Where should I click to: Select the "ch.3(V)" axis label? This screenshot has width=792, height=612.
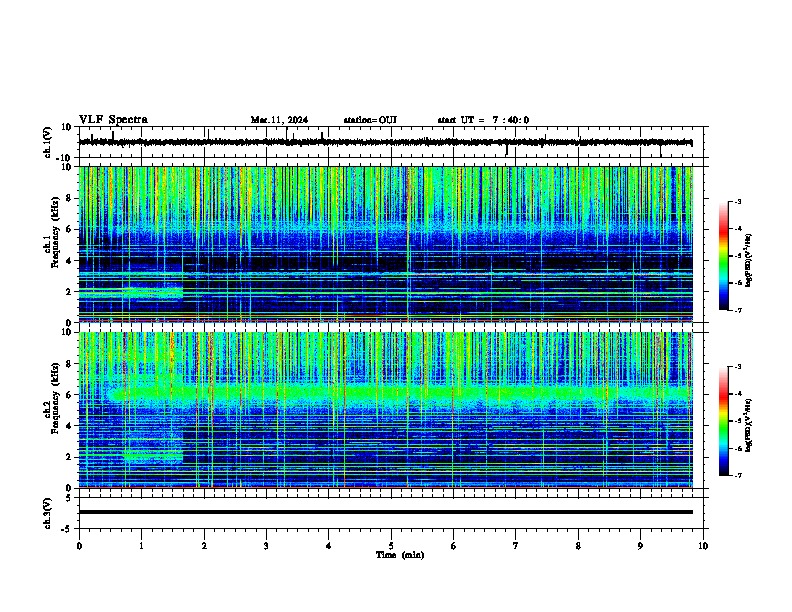[x=48, y=513]
